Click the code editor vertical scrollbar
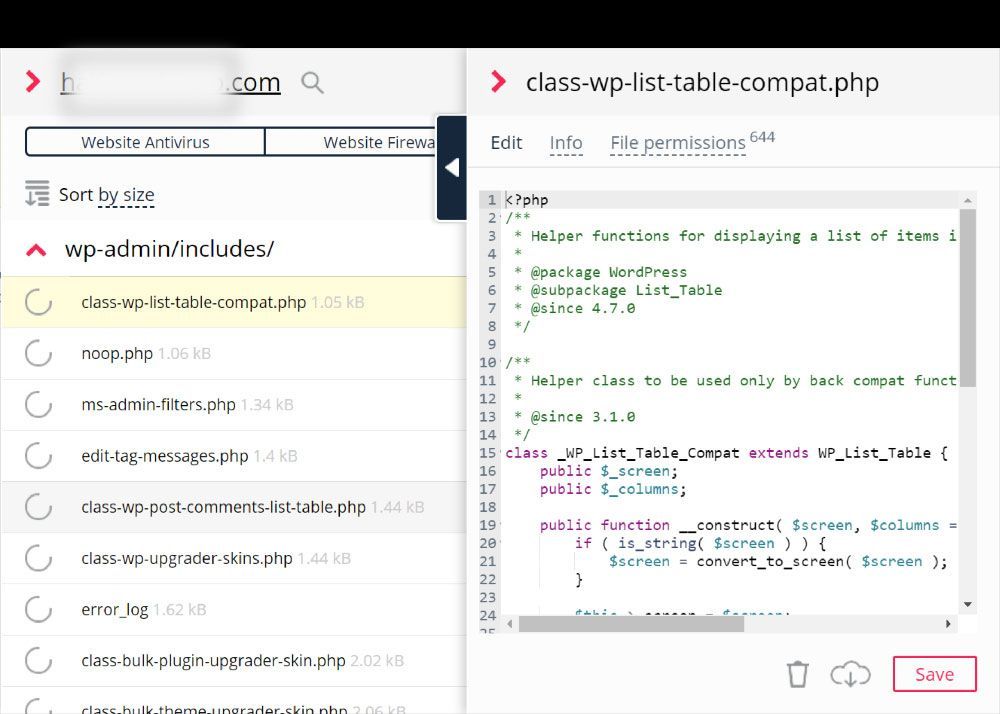This screenshot has width=1000, height=714. [967, 290]
